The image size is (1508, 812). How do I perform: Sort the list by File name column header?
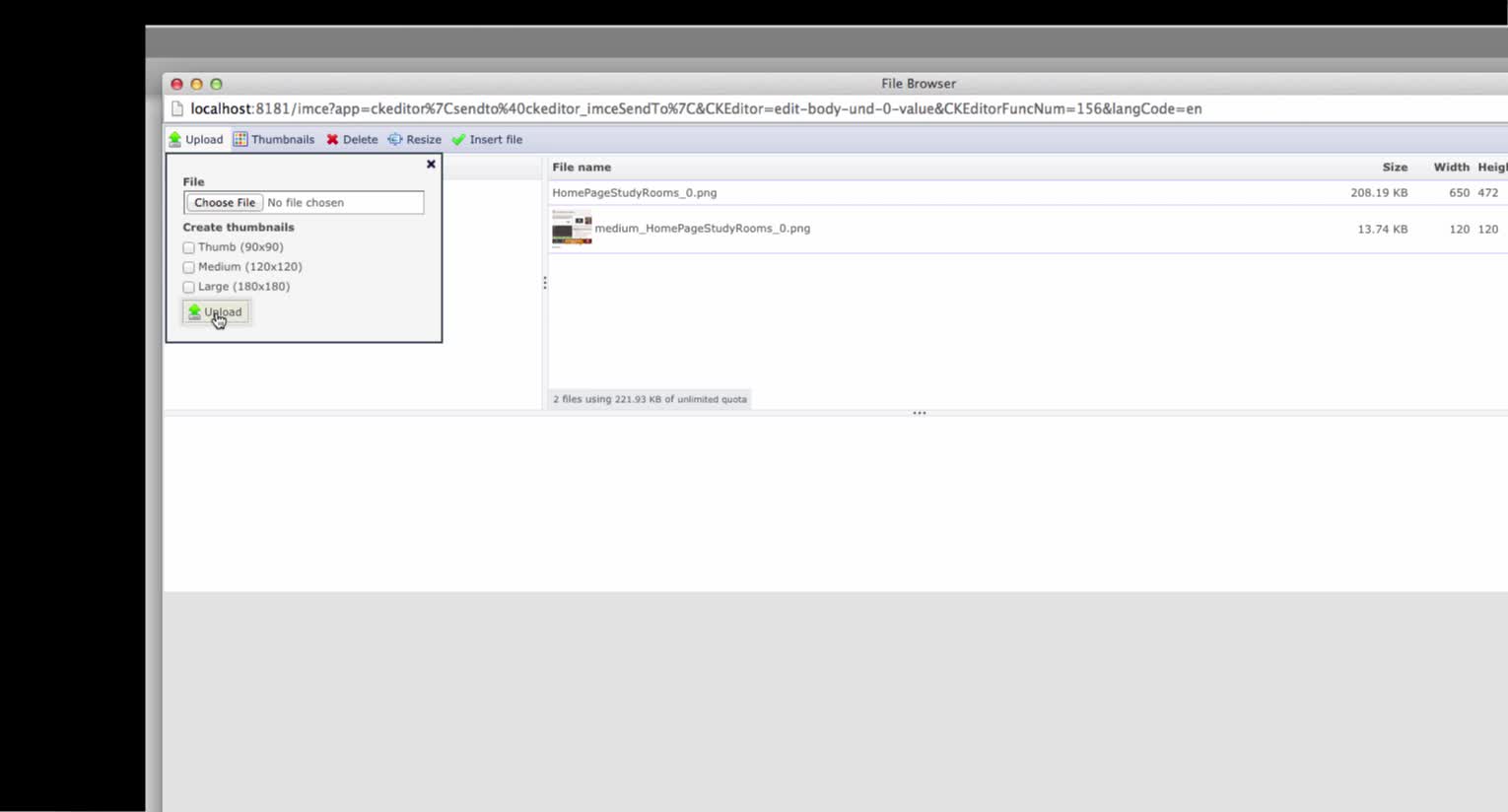point(582,168)
